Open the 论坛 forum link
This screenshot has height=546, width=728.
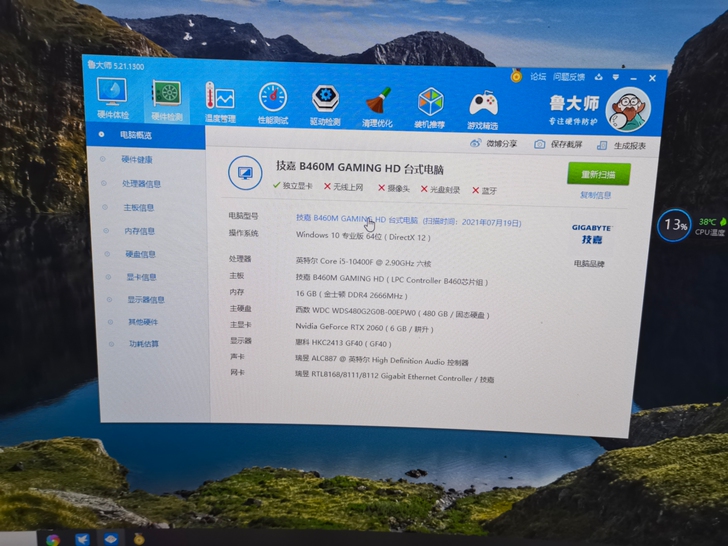click(x=538, y=77)
